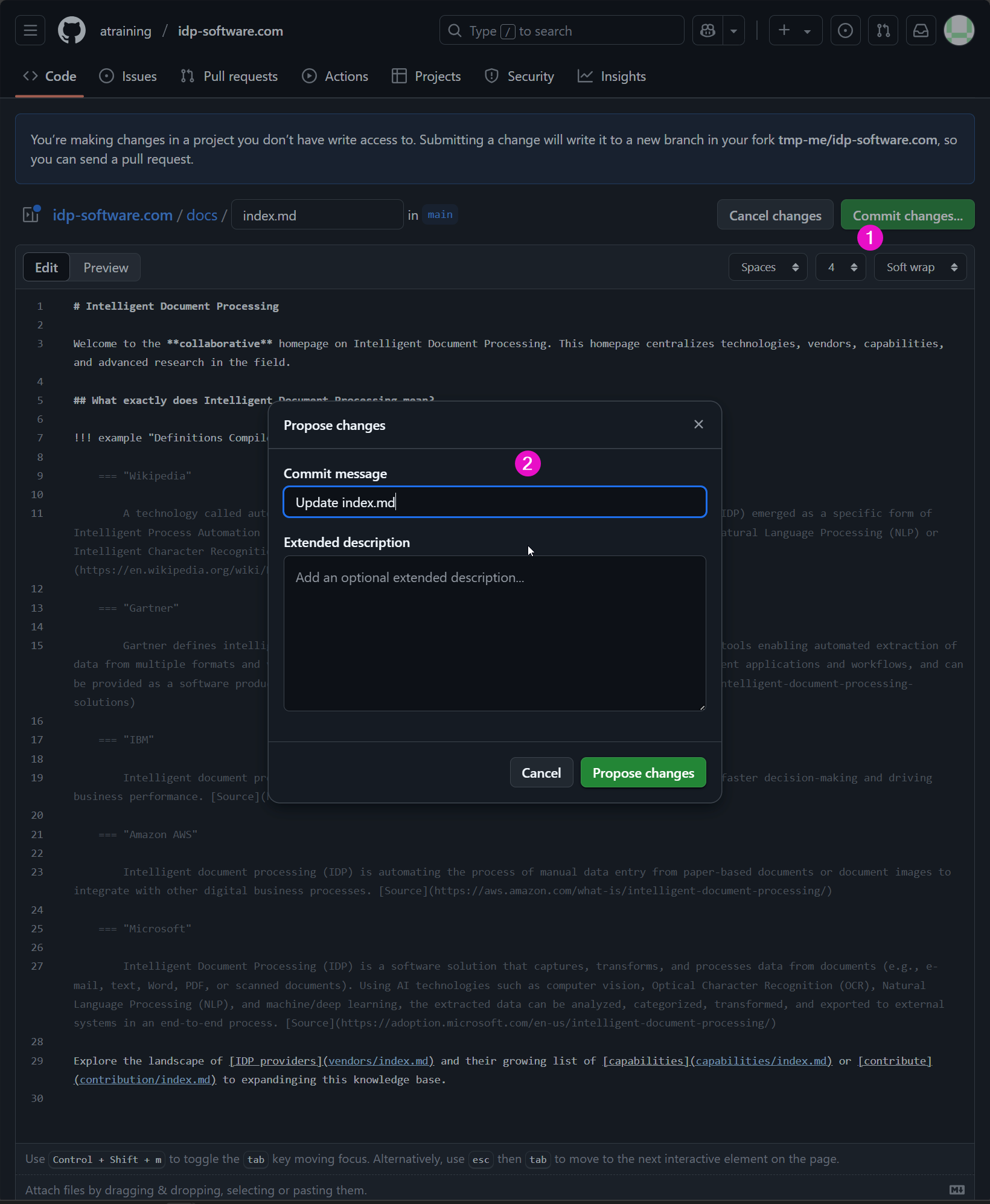This screenshot has height=1204, width=990.
Task: Open the issues icon in header
Action: click(x=845, y=30)
